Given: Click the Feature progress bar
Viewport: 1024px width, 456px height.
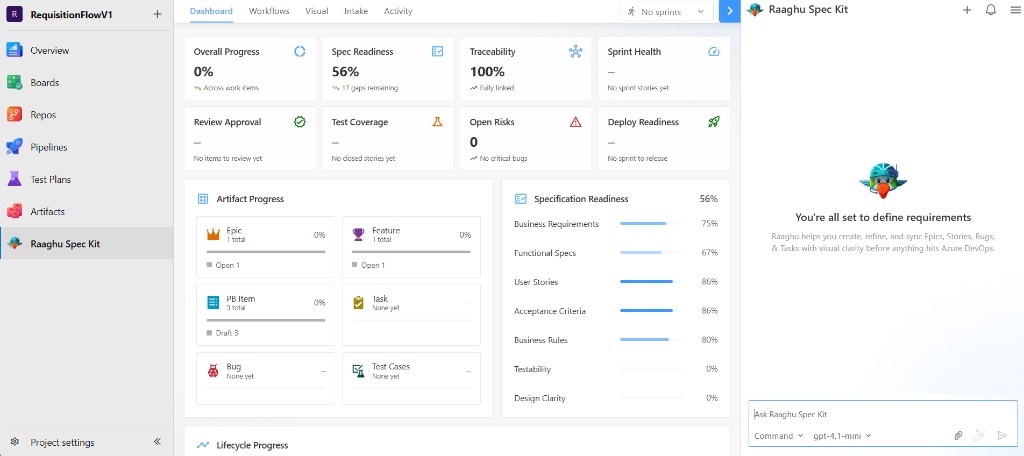Looking at the screenshot, I should click(x=411, y=252).
